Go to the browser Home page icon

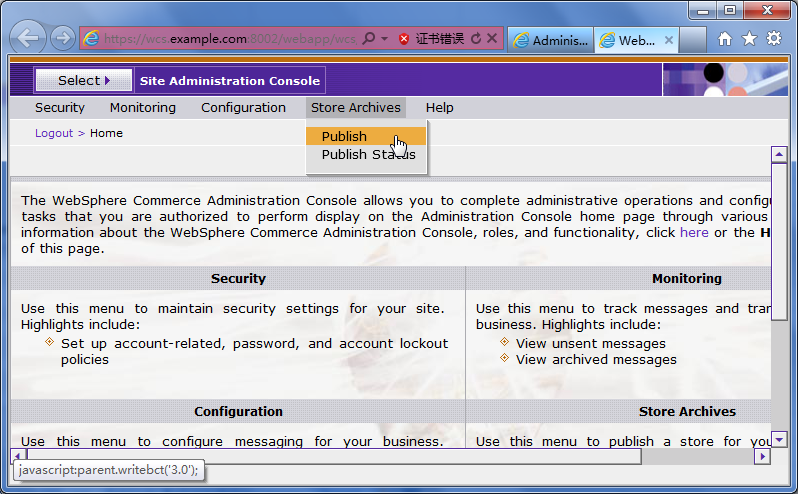[725, 39]
